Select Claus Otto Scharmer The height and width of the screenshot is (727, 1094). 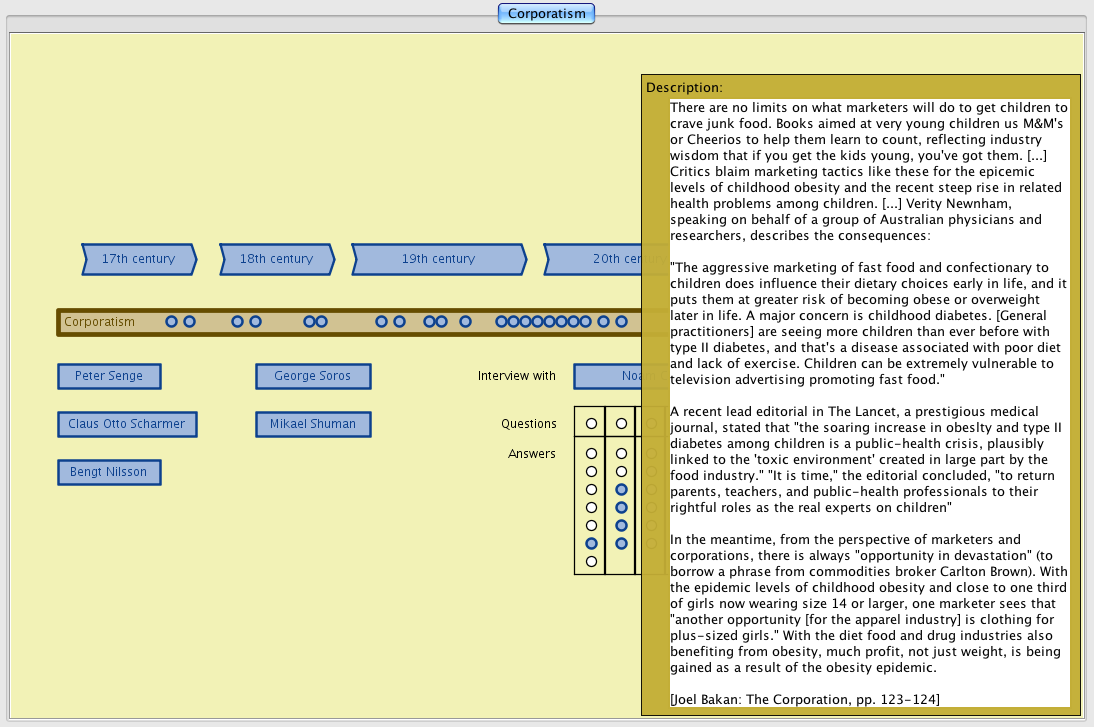pyautogui.click(x=127, y=424)
